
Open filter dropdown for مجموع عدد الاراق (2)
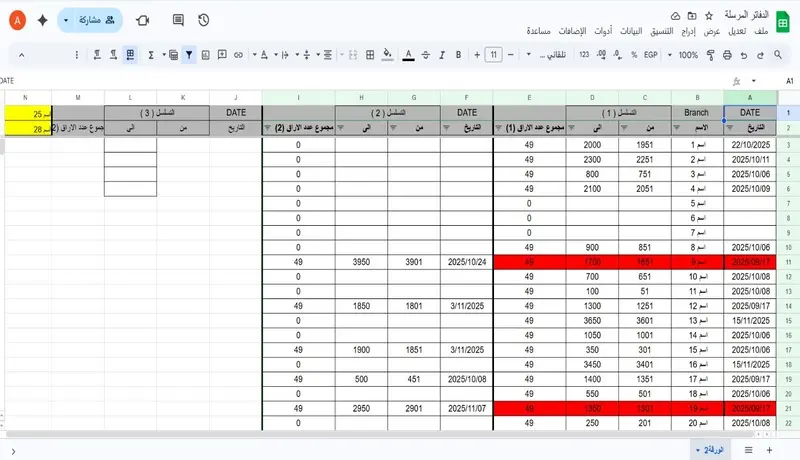(x=267, y=127)
